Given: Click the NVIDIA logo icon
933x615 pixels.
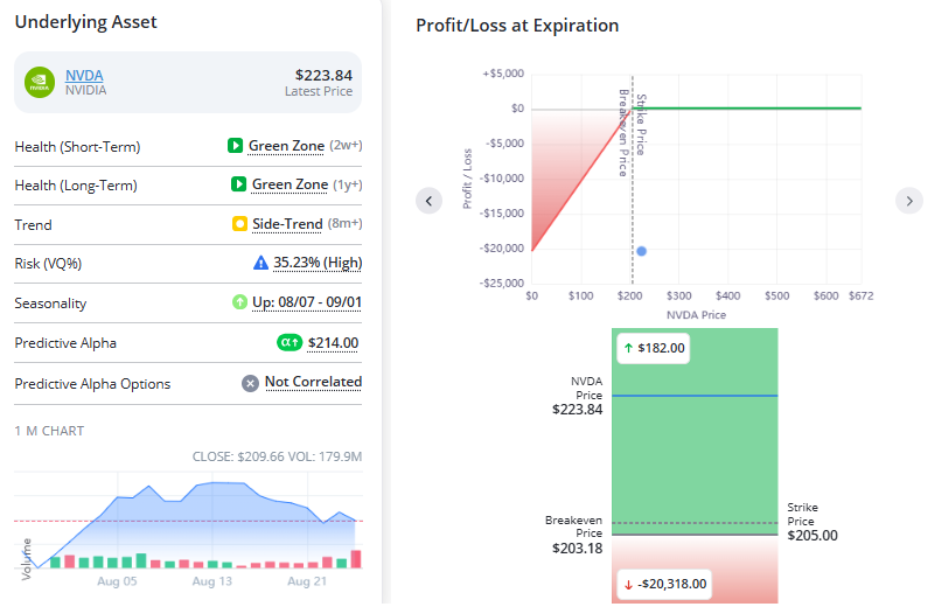Looking at the screenshot, I should tap(39, 82).
